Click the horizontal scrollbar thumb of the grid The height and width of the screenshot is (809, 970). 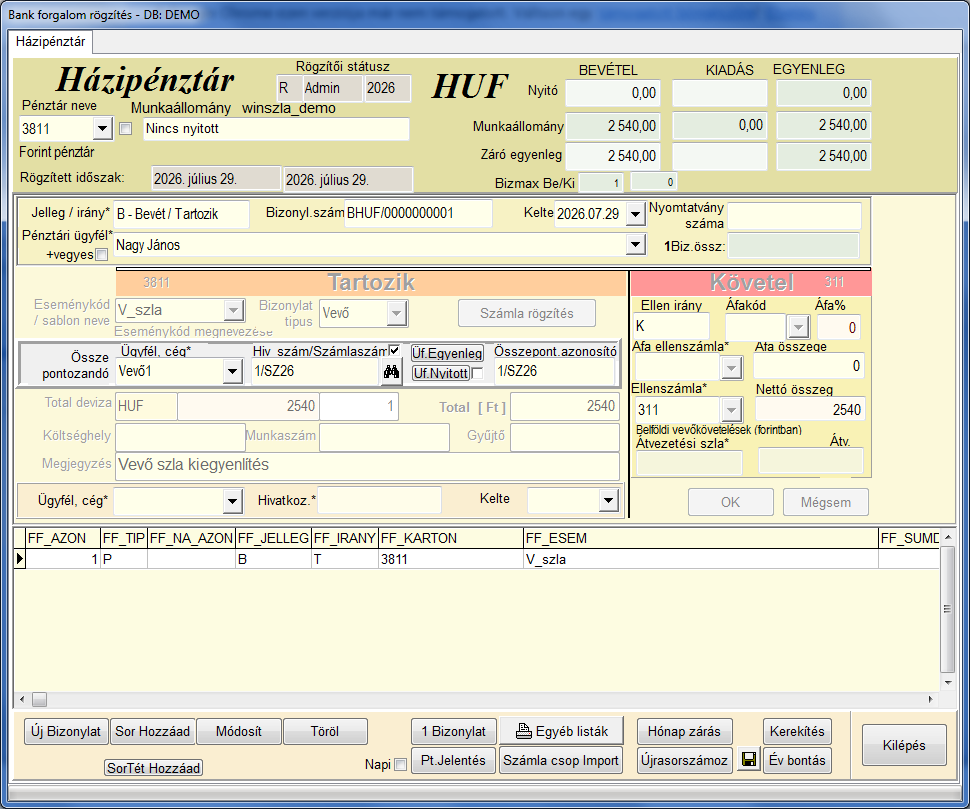[40, 700]
